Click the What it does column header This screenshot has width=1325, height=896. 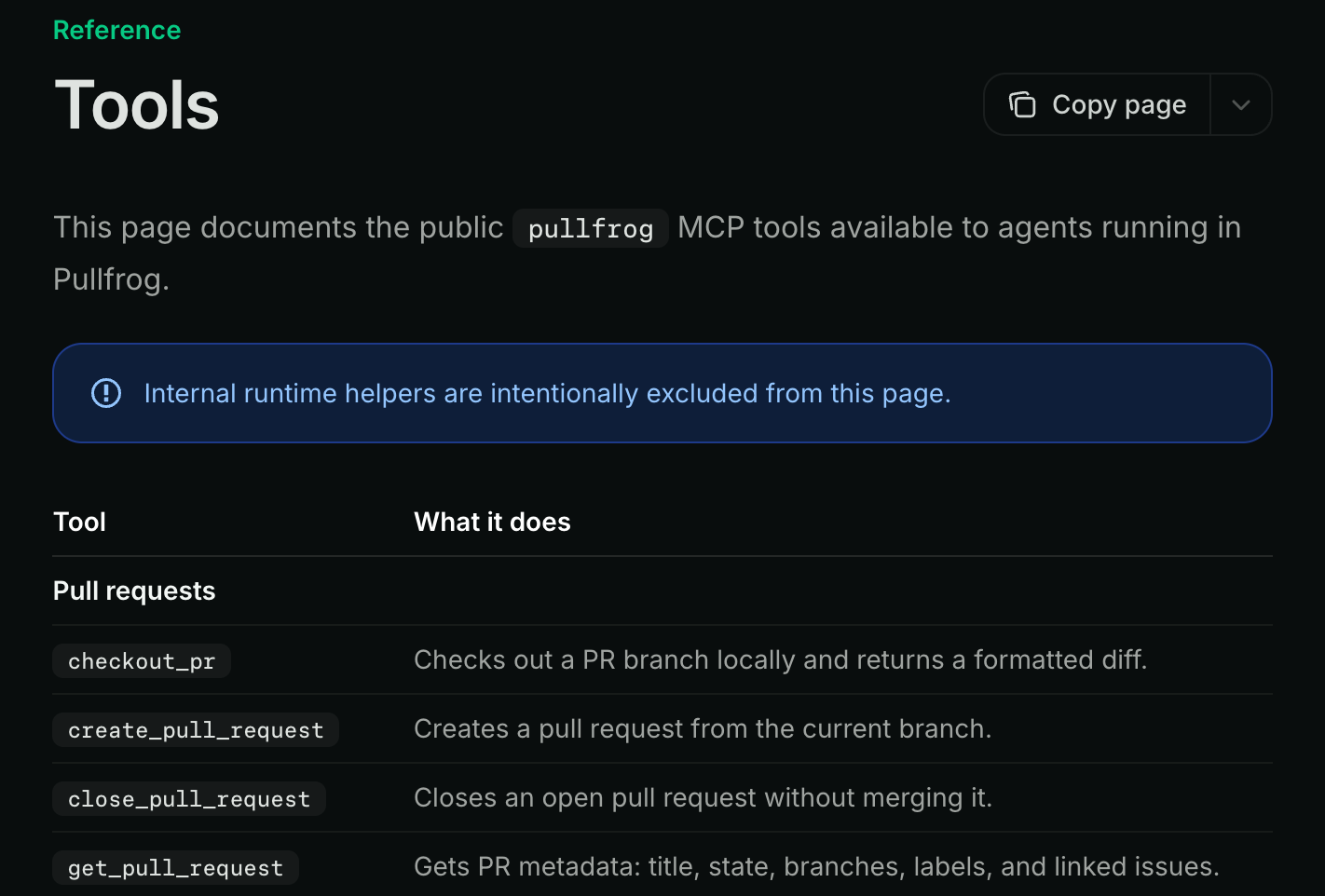492,522
